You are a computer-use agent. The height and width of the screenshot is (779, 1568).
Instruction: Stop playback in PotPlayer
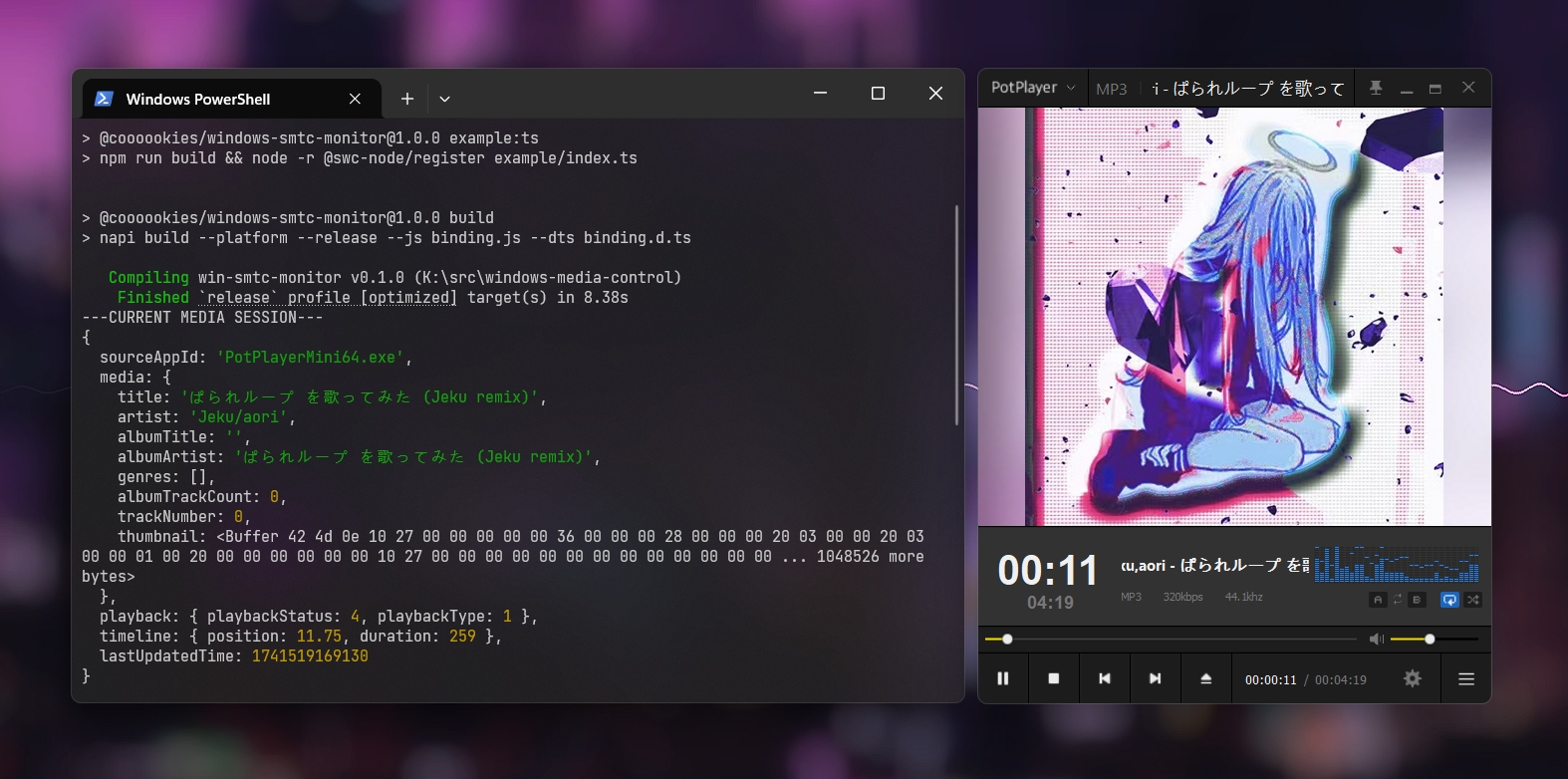1054,678
